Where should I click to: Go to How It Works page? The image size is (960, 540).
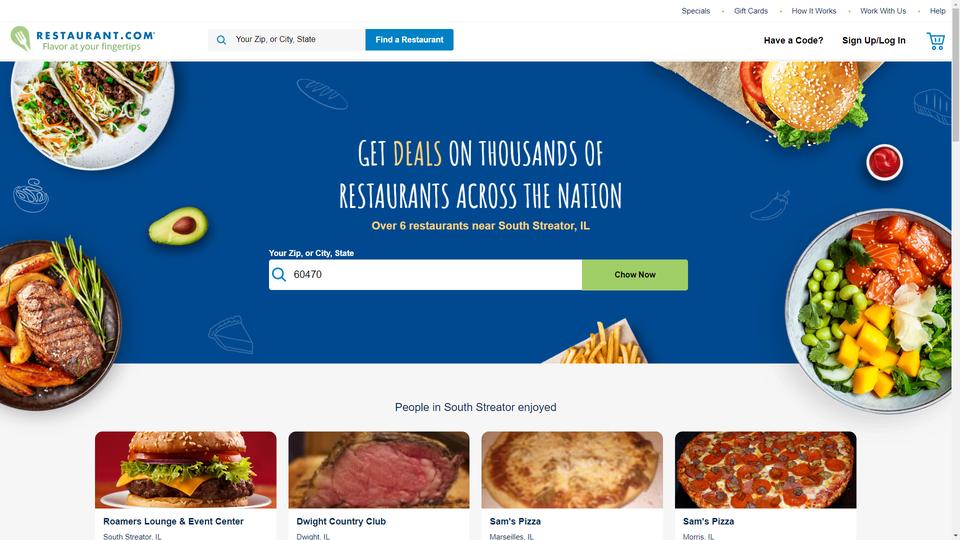coord(814,11)
